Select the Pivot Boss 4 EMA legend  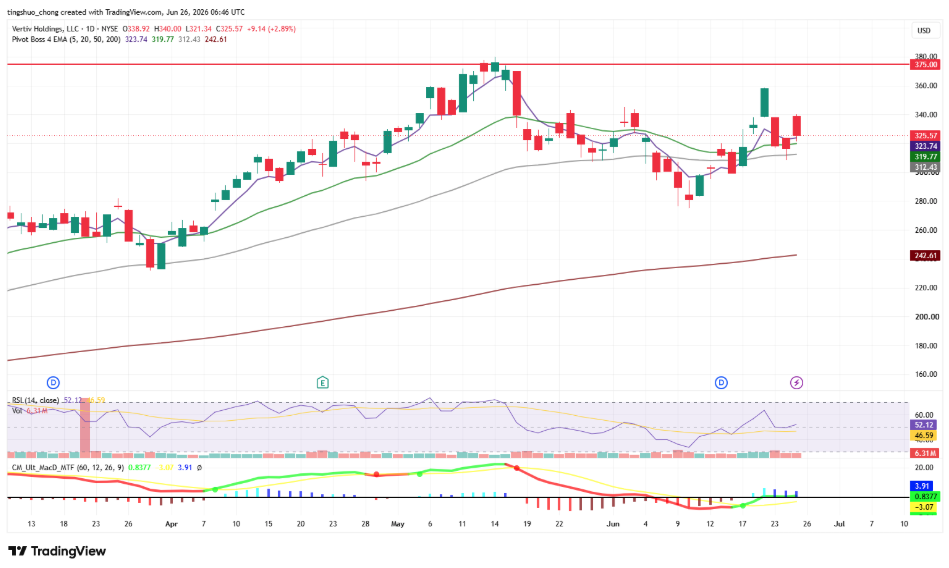pos(66,39)
